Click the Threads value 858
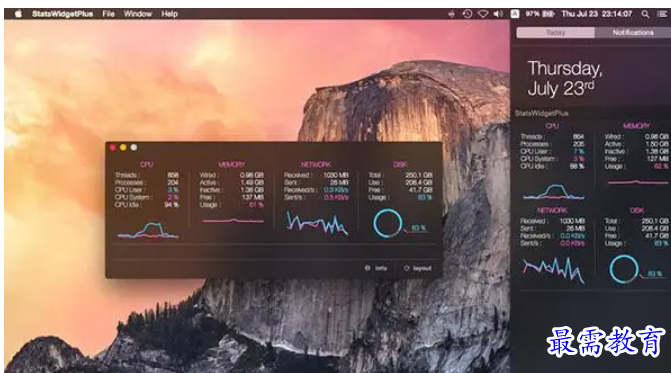 click(x=173, y=175)
